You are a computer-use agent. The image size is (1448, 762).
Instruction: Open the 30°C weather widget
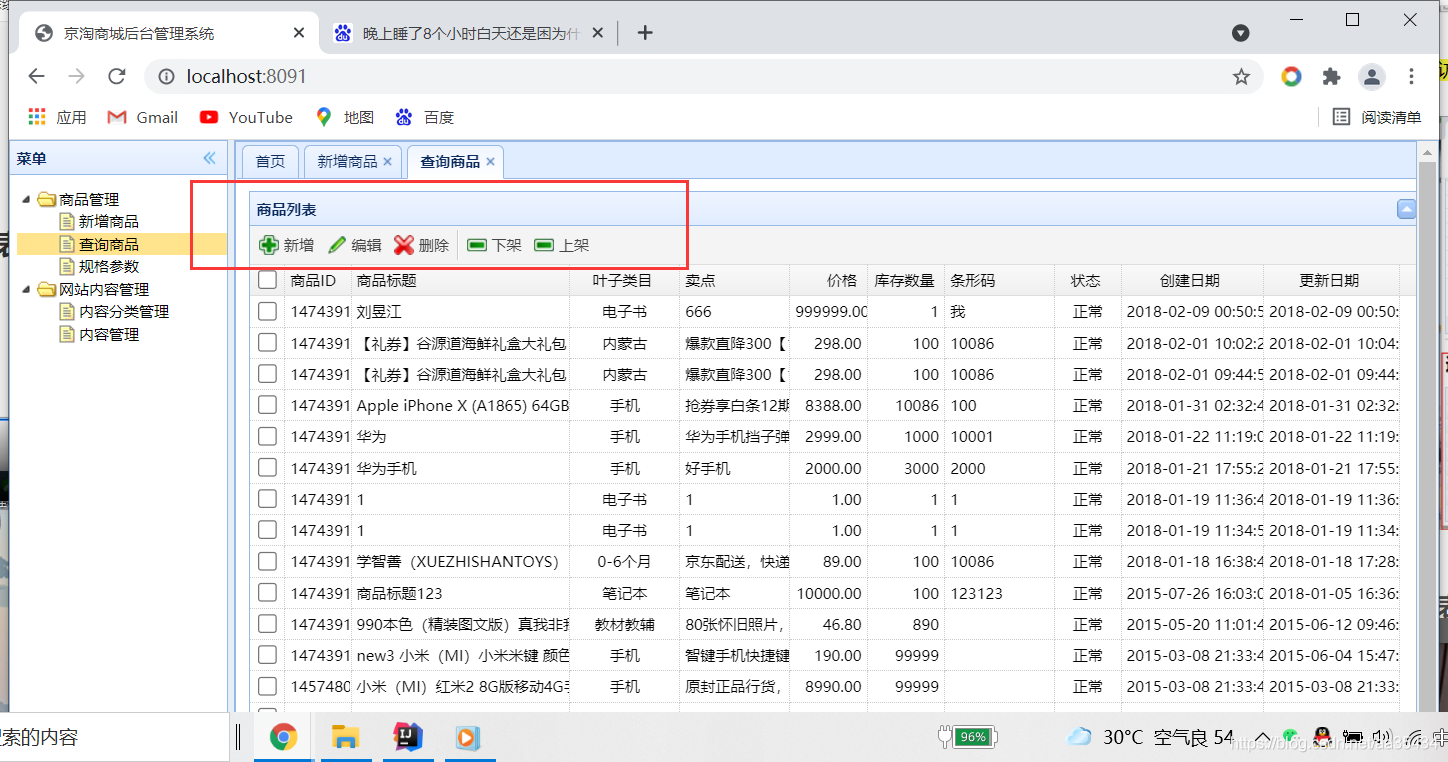[x=1150, y=738]
